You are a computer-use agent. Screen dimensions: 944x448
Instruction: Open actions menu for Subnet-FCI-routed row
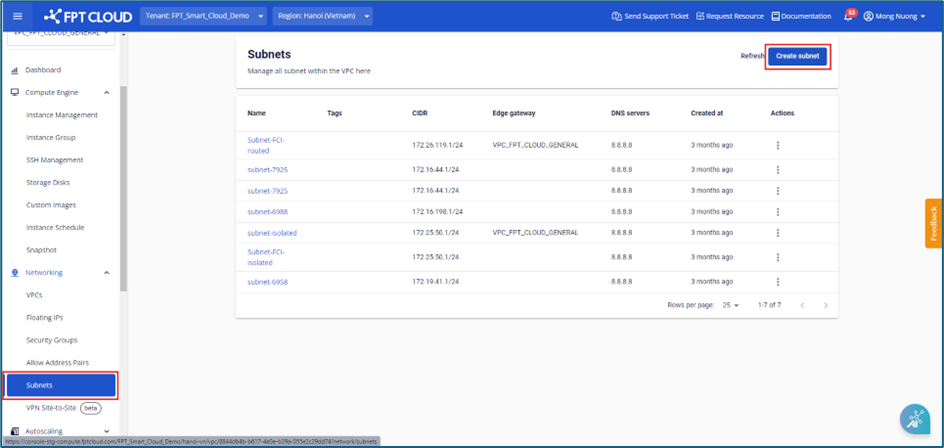click(778, 145)
